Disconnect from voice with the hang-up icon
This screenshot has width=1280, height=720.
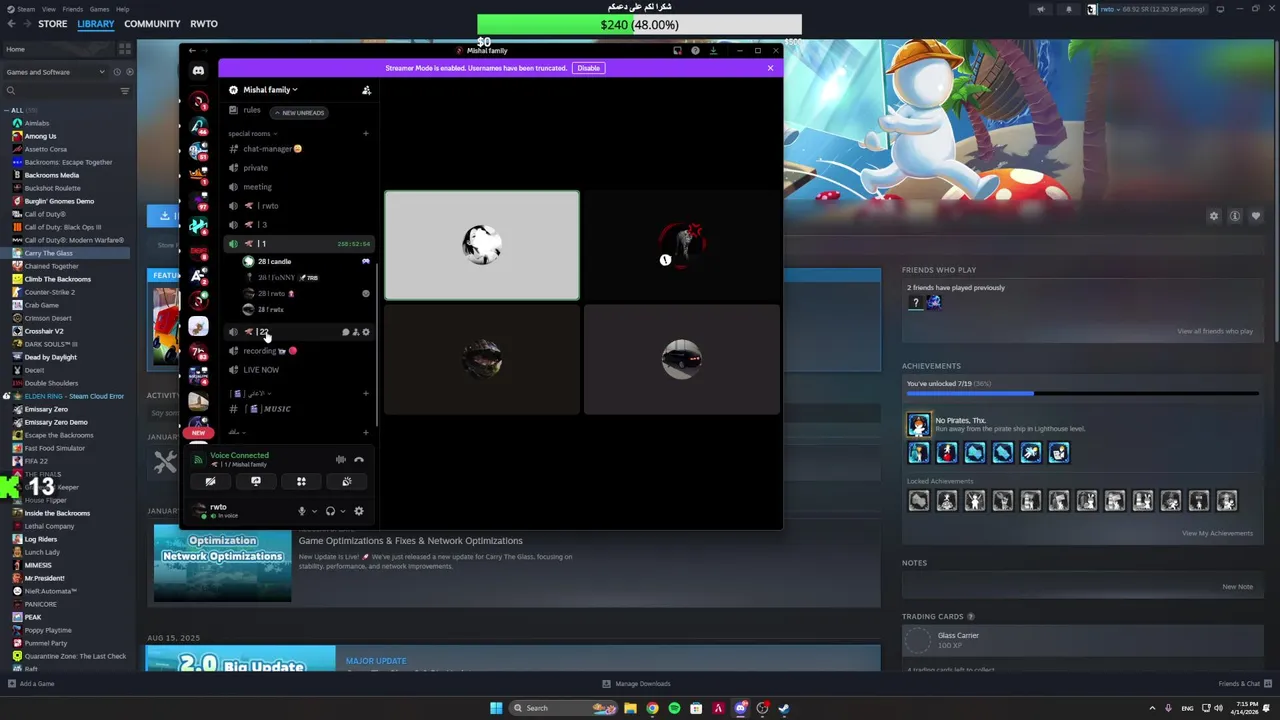(x=359, y=460)
